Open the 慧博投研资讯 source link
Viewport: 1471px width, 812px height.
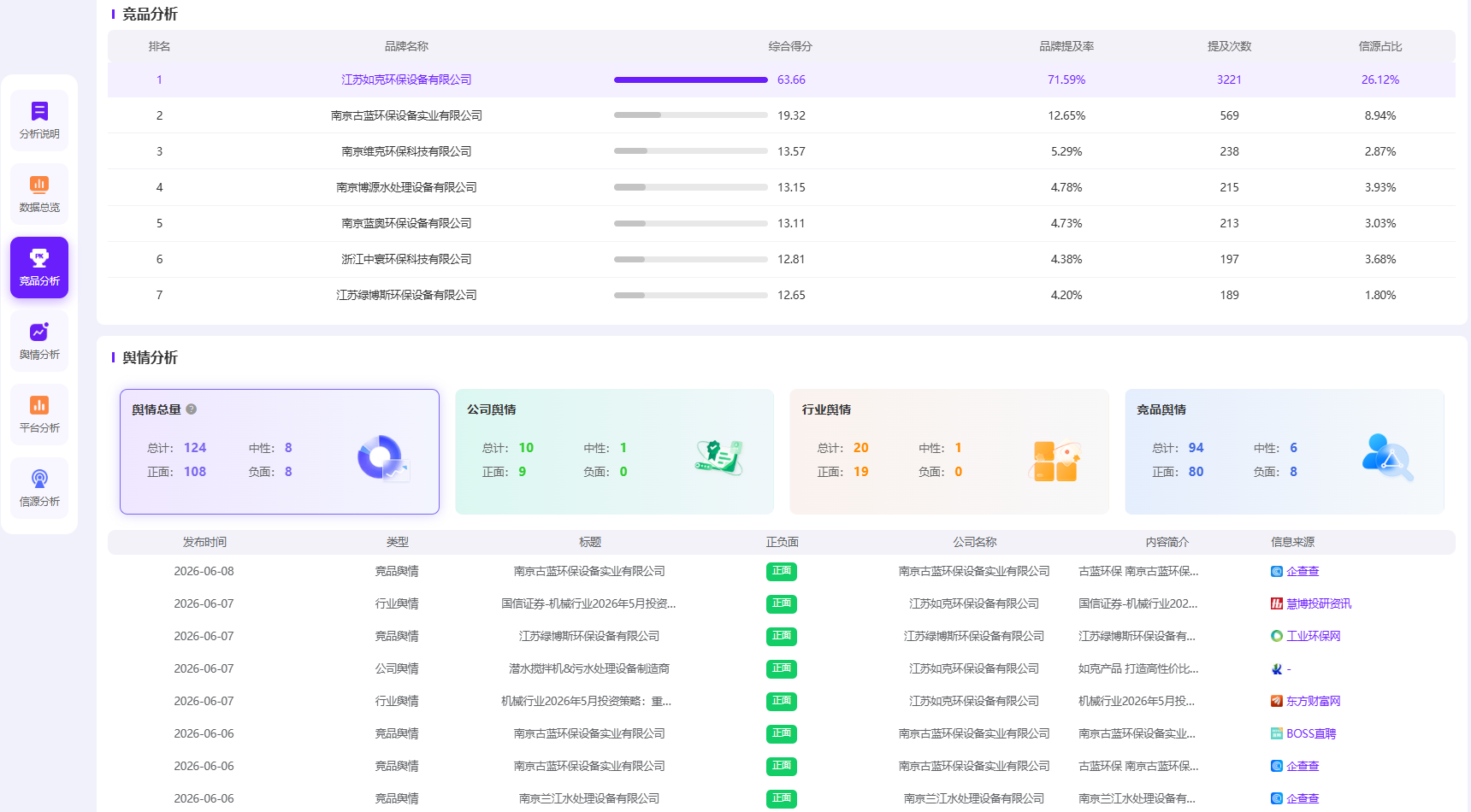click(x=1319, y=604)
